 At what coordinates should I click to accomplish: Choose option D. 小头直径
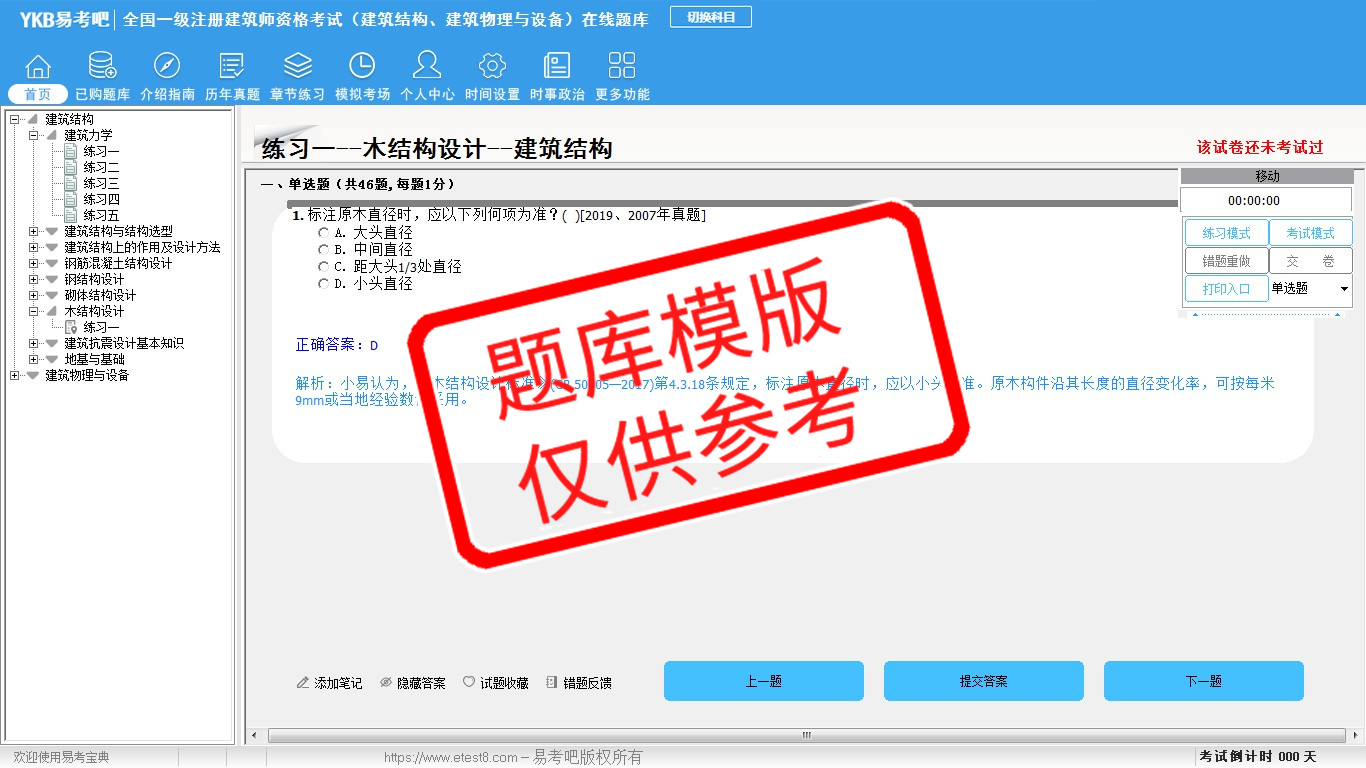point(323,284)
